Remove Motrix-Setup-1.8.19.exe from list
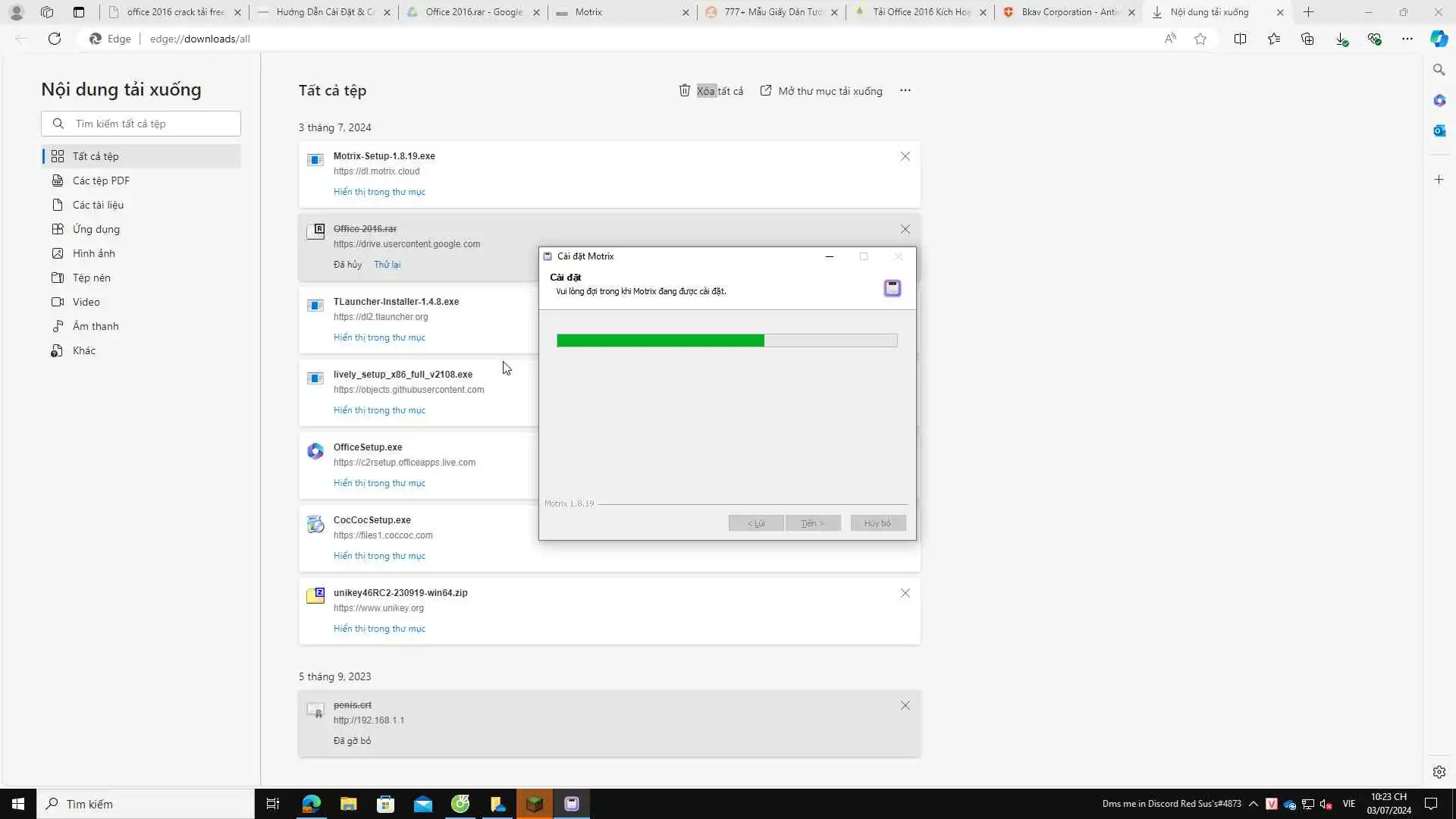Image resolution: width=1456 pixels, height=819 pixels. tap(905, 156)
